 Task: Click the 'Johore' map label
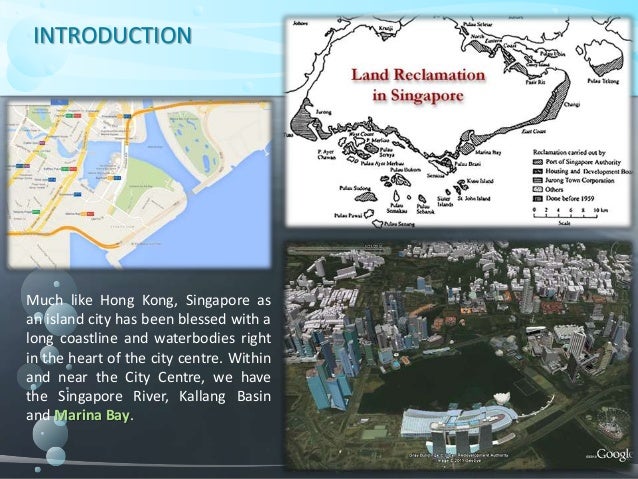300,23
